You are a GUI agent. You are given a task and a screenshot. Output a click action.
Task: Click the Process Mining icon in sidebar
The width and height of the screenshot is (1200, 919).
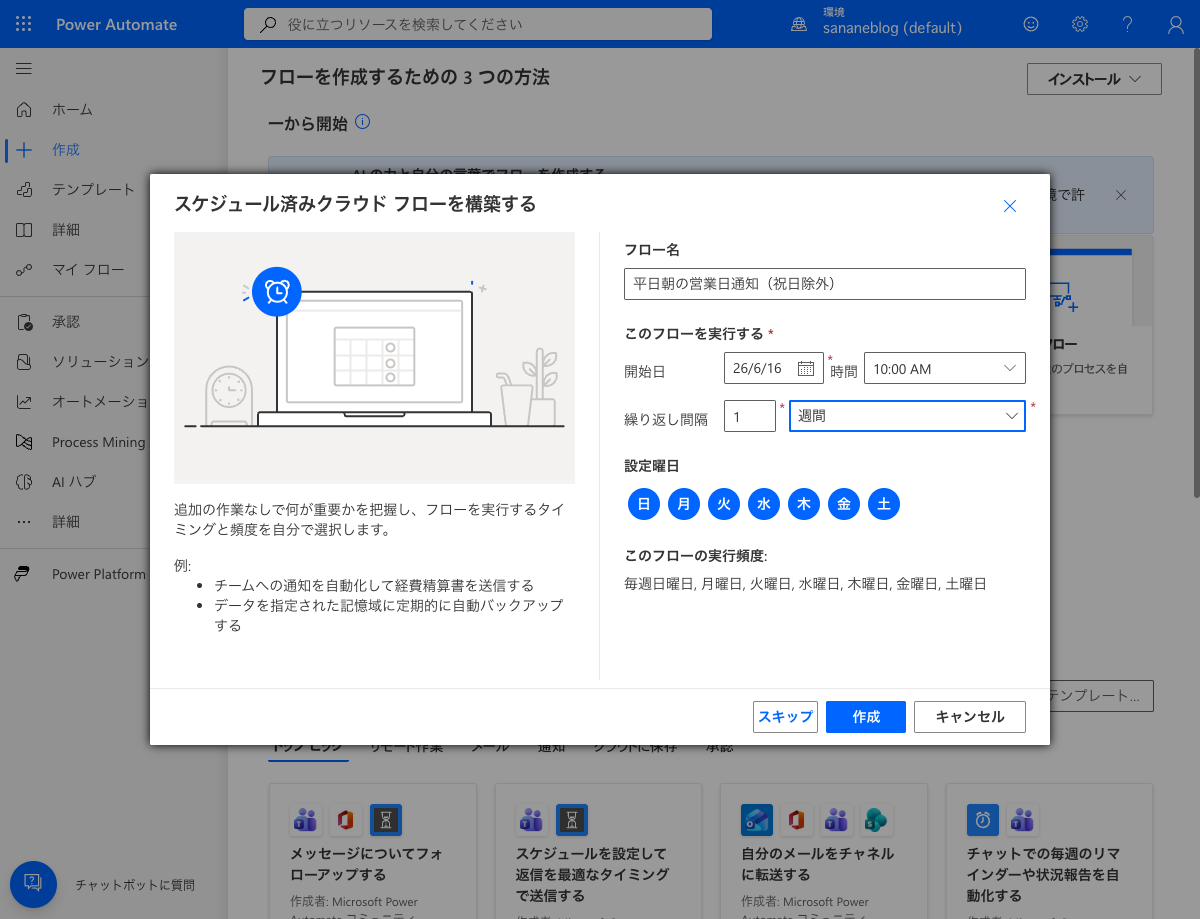[x=25, y=441]
